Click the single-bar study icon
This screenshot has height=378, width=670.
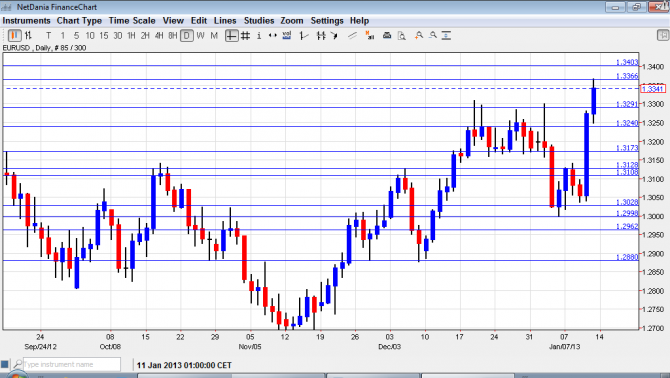(304, 36)
